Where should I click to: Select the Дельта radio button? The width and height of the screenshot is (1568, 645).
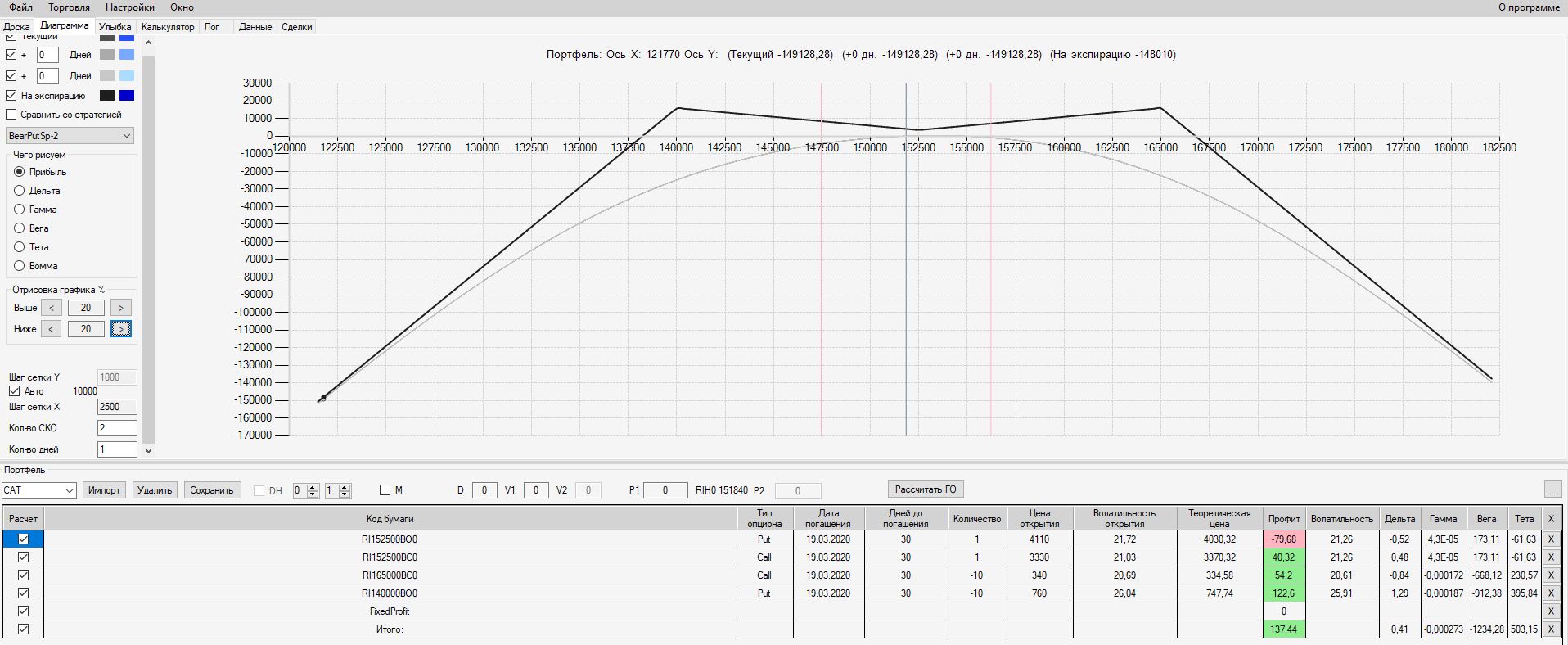[20, 191]
